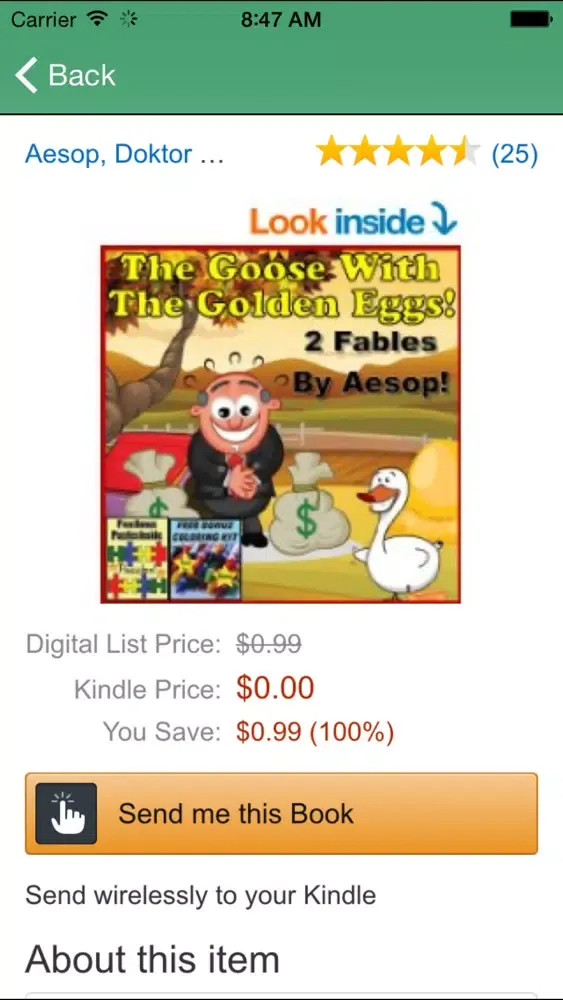Tap the Send wirelessly to your Kindle text
Screen dimensions: 563x1000
[200, 895]
